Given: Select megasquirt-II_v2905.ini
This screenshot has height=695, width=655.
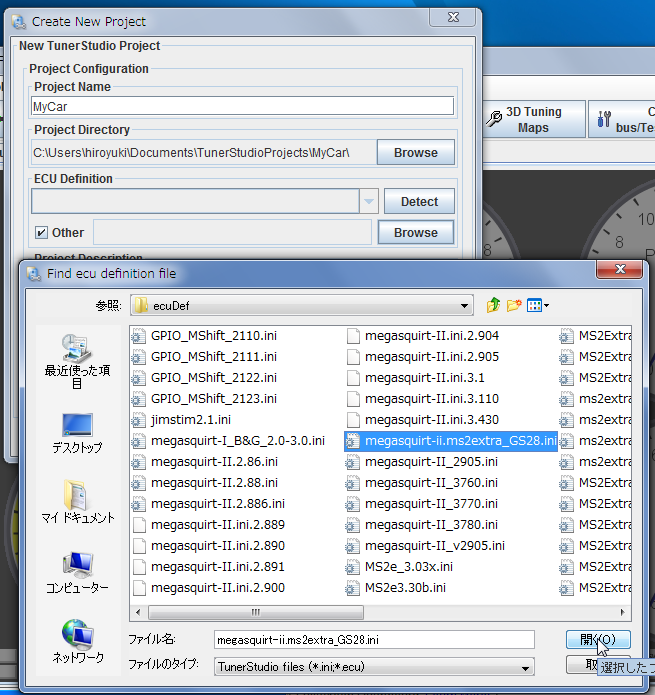Looking at the screenshot, I should tap(435, 546).
